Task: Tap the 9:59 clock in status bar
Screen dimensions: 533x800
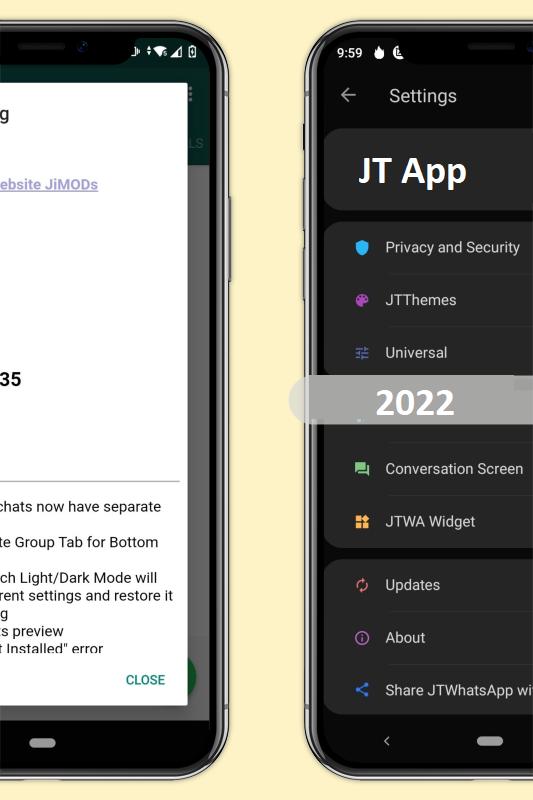Action: tap(349, 53)
